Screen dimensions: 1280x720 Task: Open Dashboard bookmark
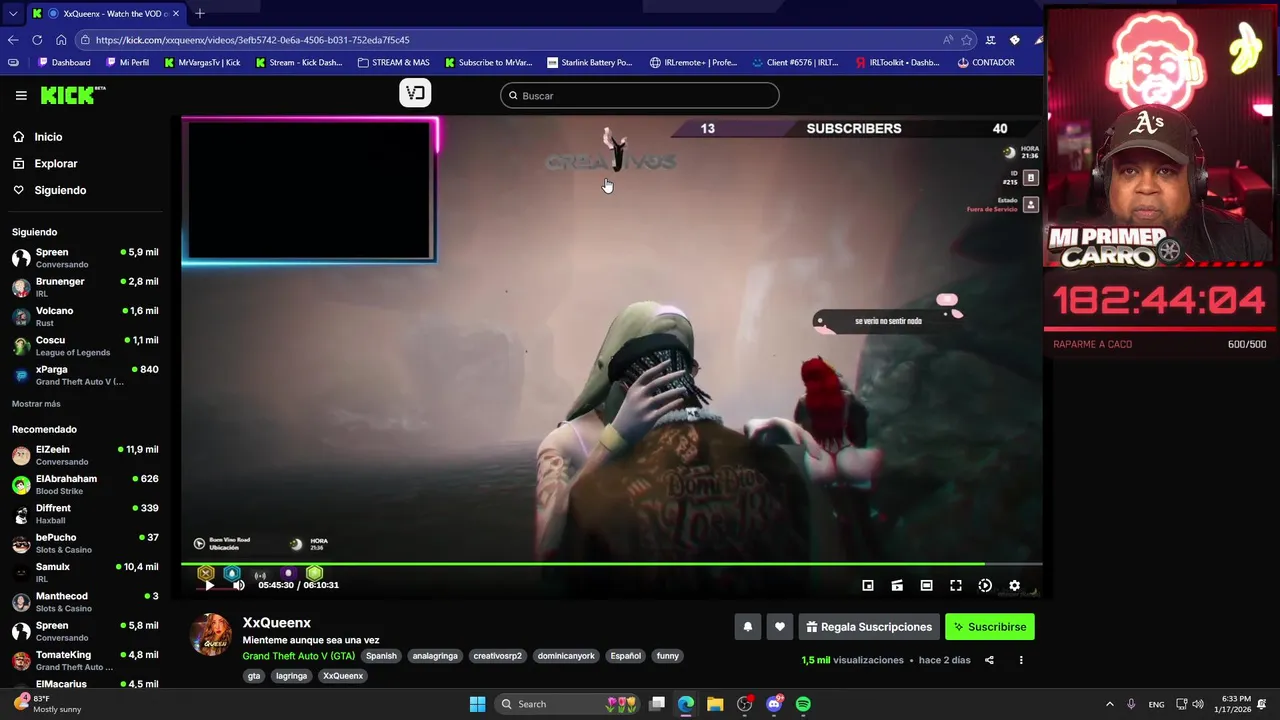pos(64,62)
